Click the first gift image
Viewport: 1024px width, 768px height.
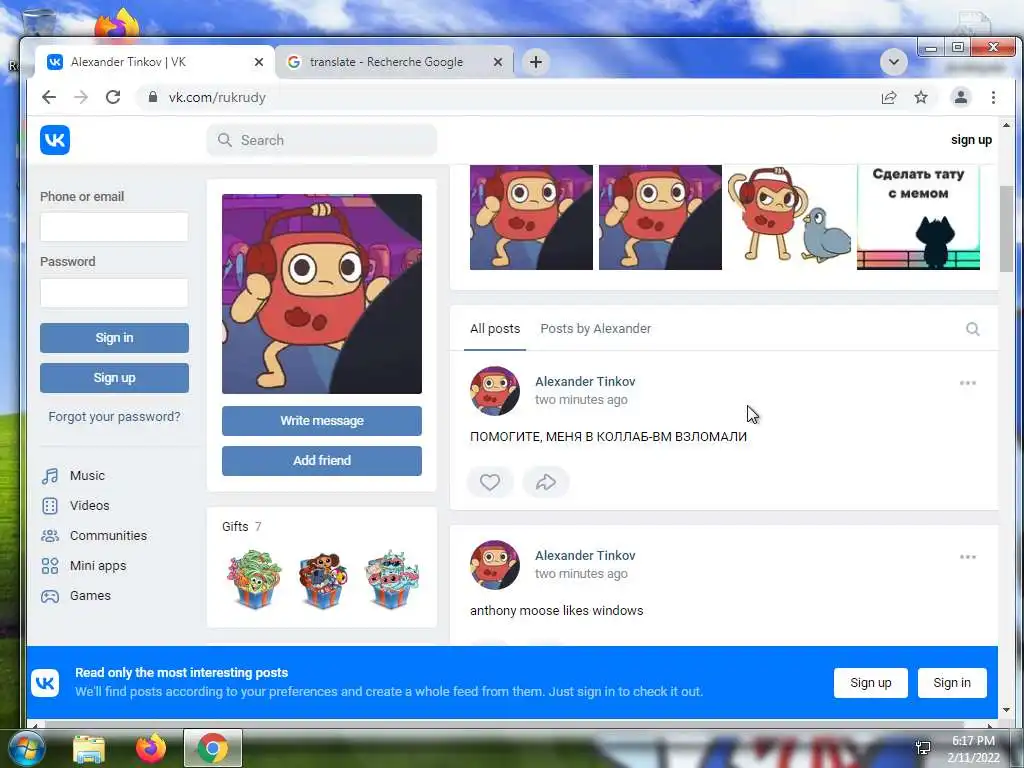pyautogui.click(x=254, y=579)
